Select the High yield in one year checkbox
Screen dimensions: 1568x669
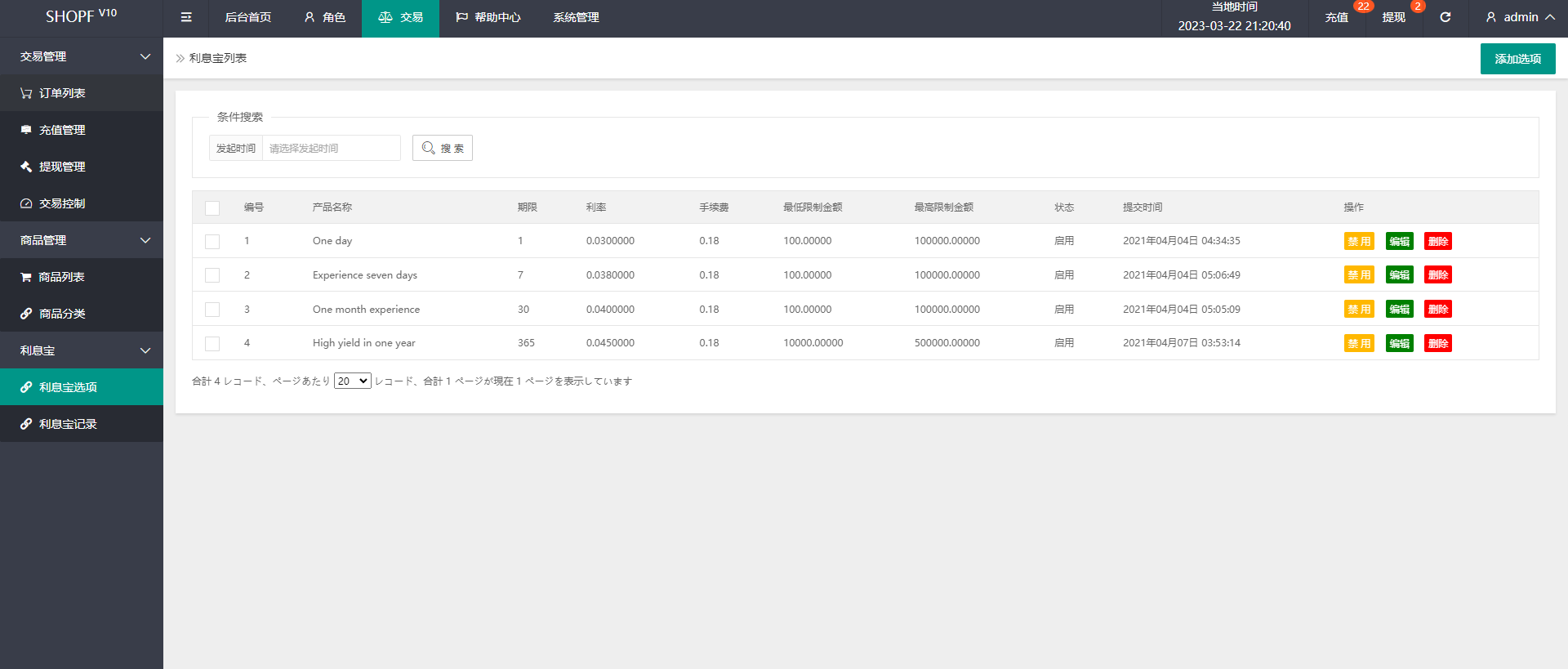(x=212, y=344)
